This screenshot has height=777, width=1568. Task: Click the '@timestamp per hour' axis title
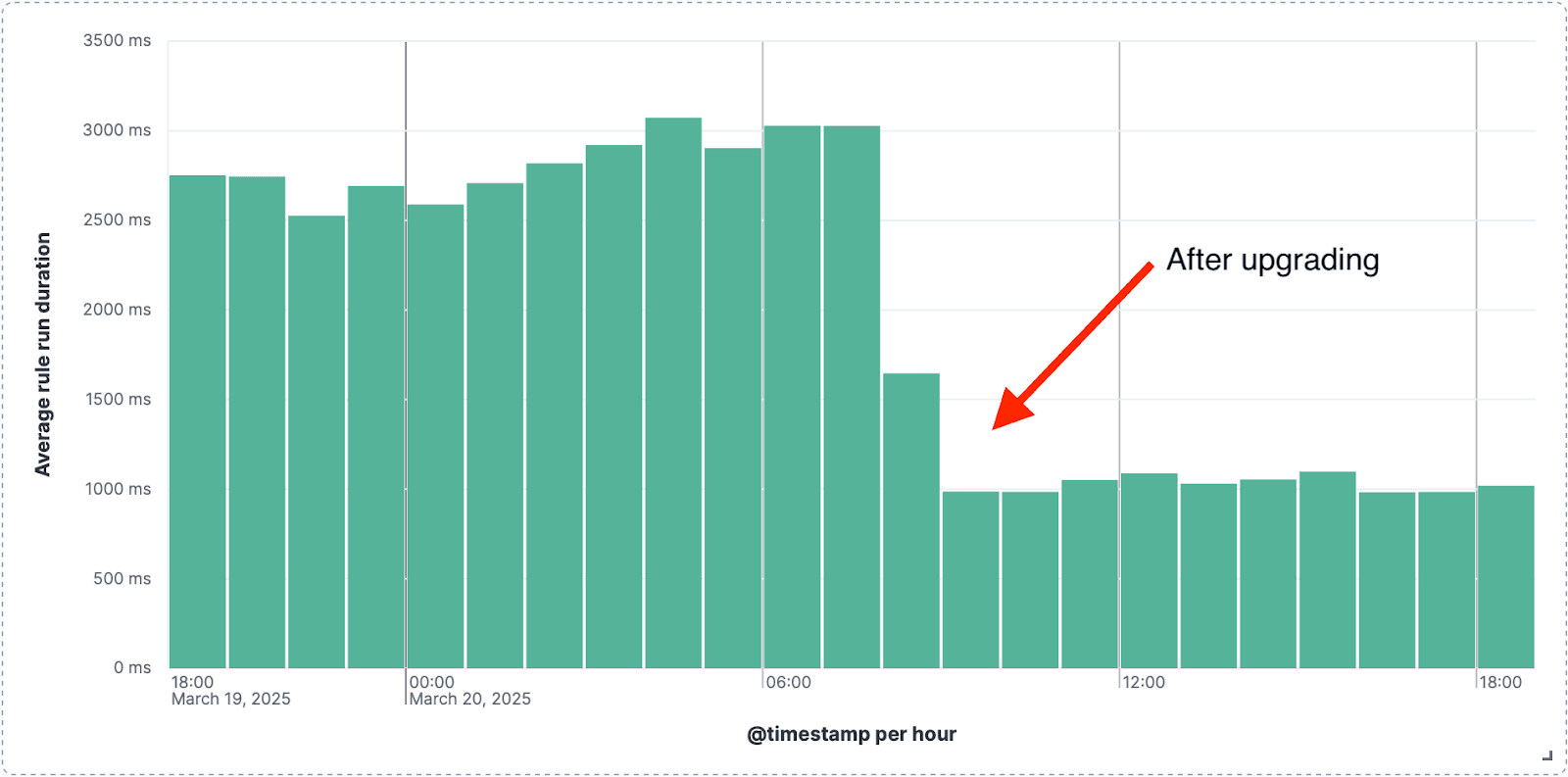coord(852,734)
